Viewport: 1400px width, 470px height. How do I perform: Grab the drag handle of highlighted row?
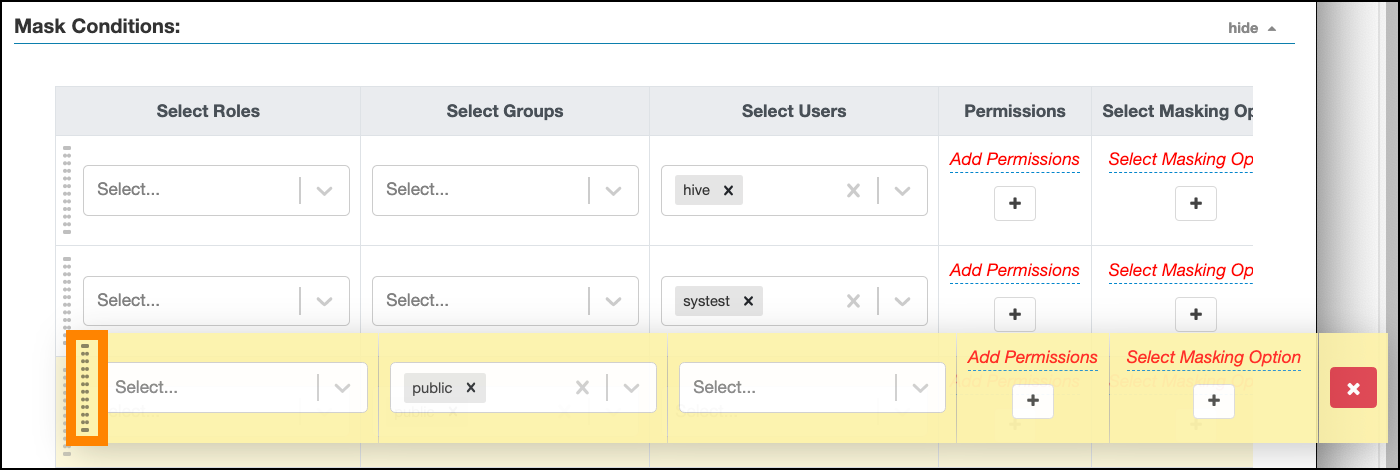pyautogui.click(x=86, y=388)
